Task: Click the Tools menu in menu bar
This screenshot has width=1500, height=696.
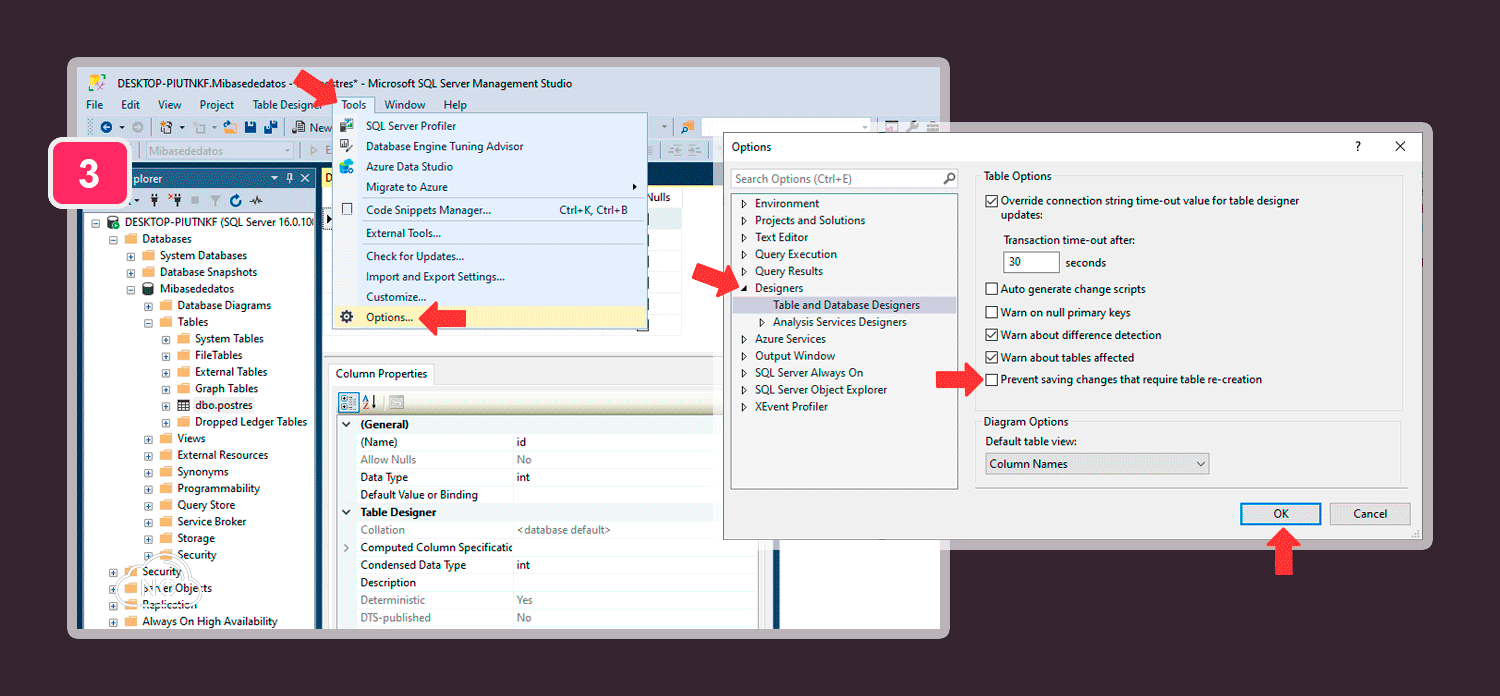Action: (354, 105)
